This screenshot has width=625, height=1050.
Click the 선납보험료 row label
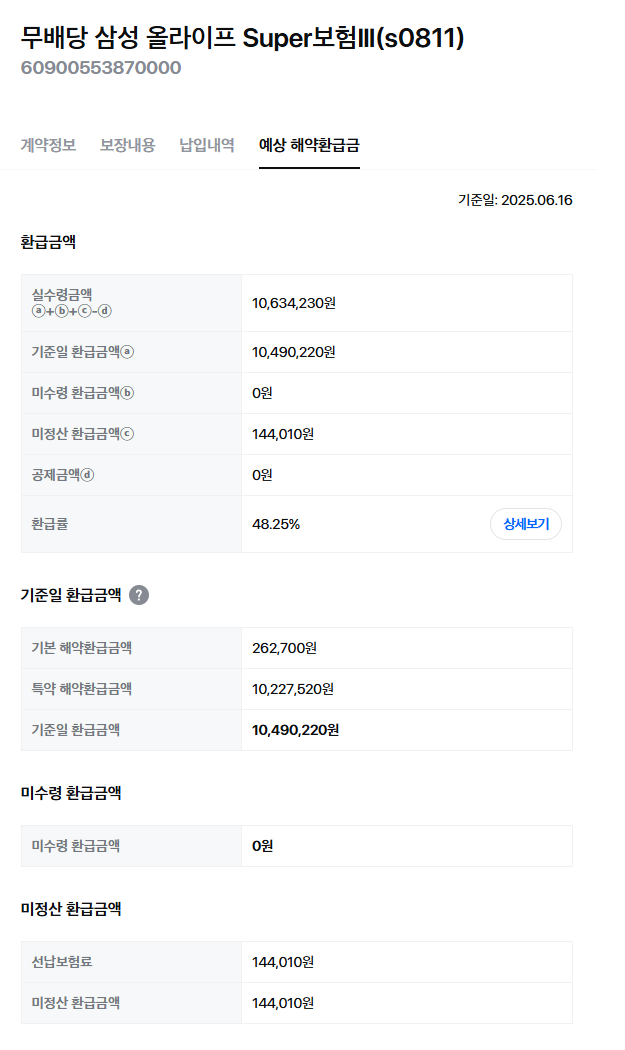pos(62,962)
